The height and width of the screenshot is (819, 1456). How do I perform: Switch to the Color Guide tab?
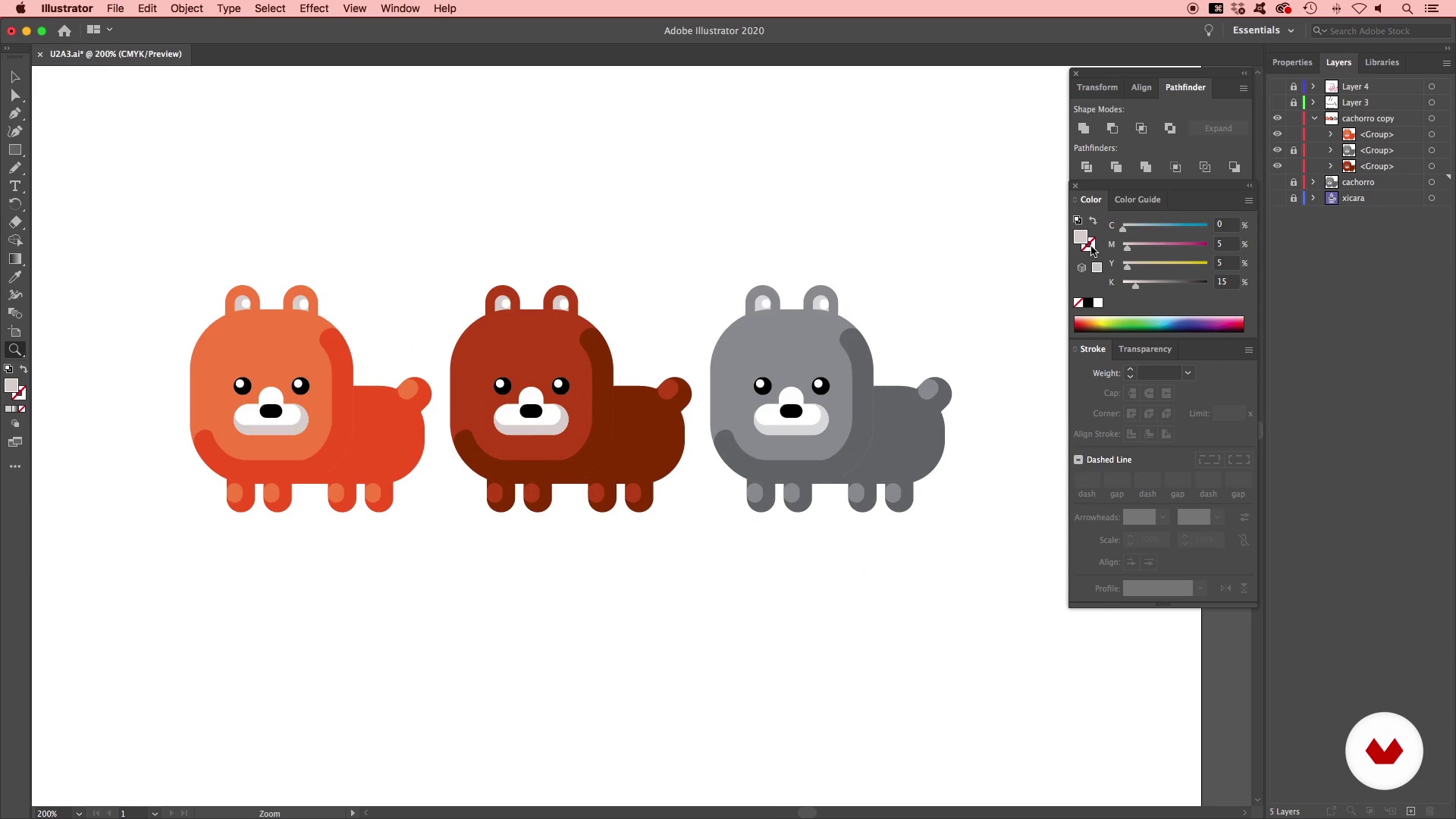point(1137,199)
